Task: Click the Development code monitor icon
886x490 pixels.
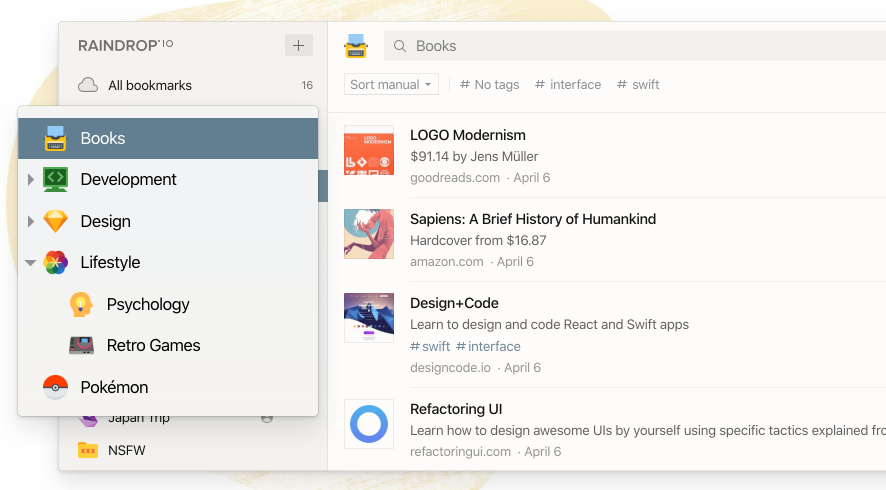Action: (x=55, y=180)
